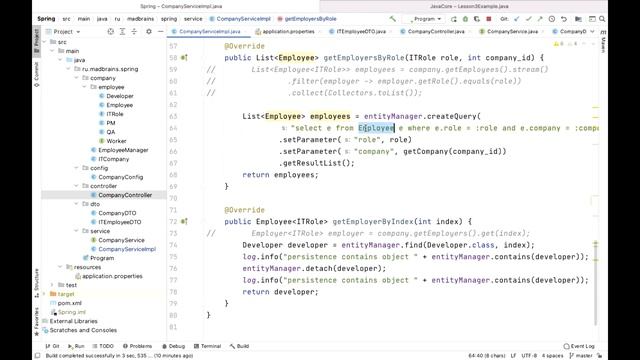Image resolution: width=640 pixels, height=360 pixels.
Task: Click the rerun Program icon in toolbar
Action: click(x=453, y=19)
